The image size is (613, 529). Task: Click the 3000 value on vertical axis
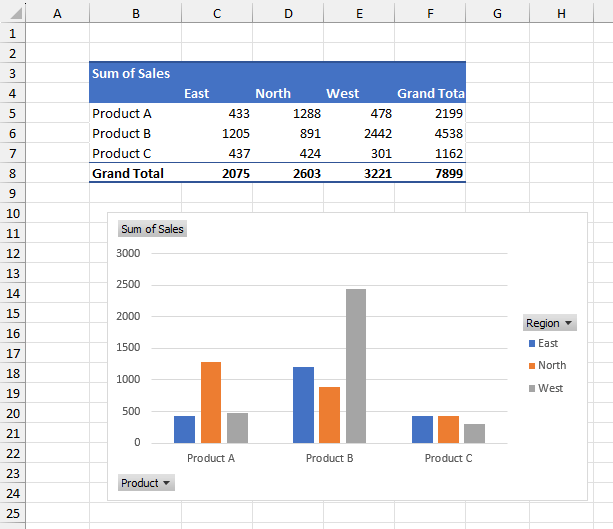coord(127,252)
